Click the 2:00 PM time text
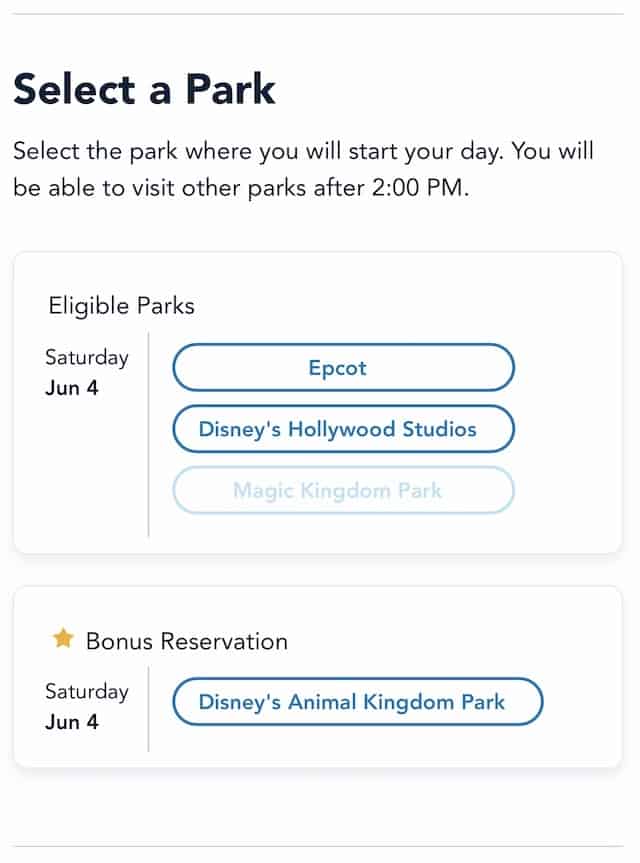 (x=417, y=188)
